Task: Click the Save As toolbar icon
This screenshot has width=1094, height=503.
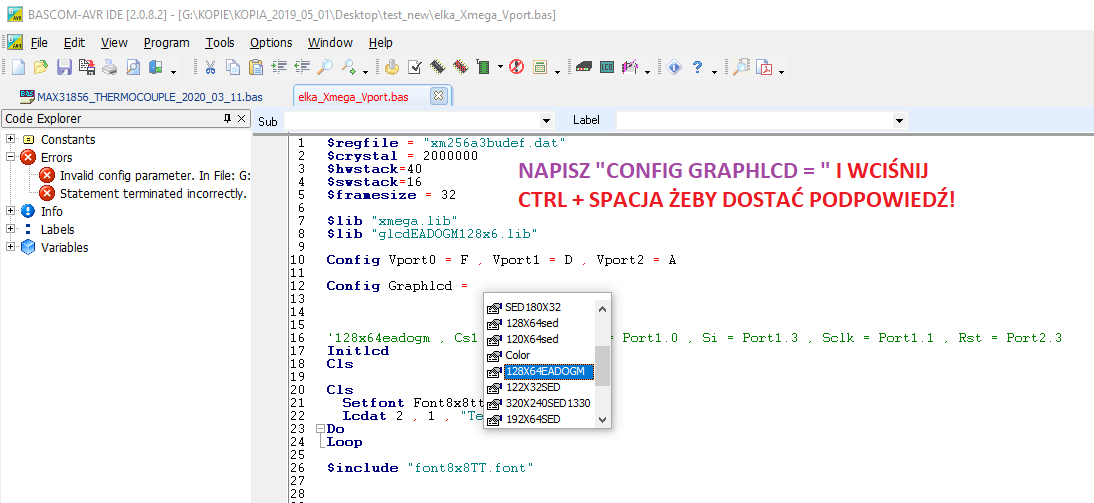Action: pyautogui.click(x=87, y=67)
